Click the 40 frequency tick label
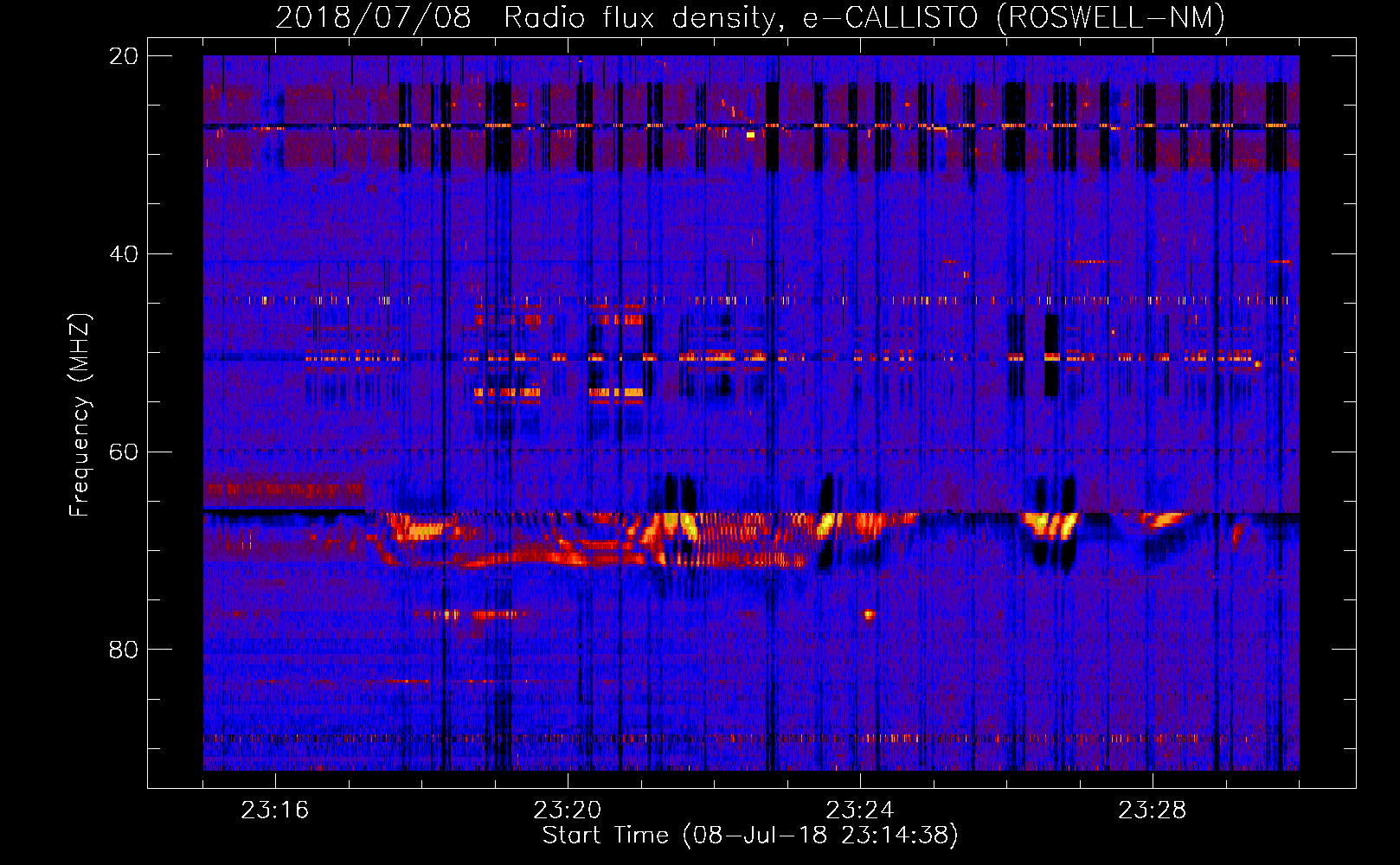Viewport: 1400px width, 865px height. (x=123, y=254)
